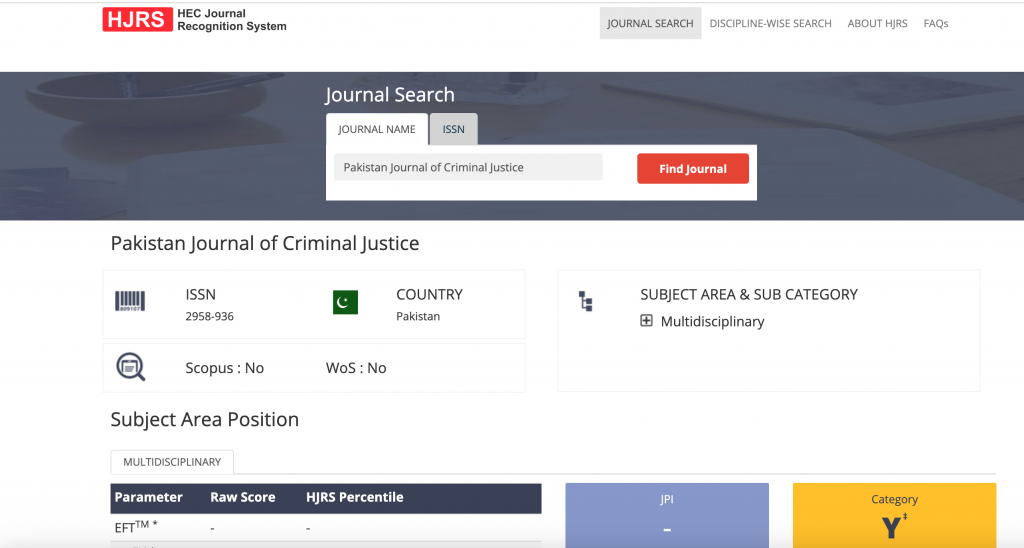This screenshot has height=548, width=1024.
Task: Select the Journal Name search tab
Action: click(x=377, y=129)
